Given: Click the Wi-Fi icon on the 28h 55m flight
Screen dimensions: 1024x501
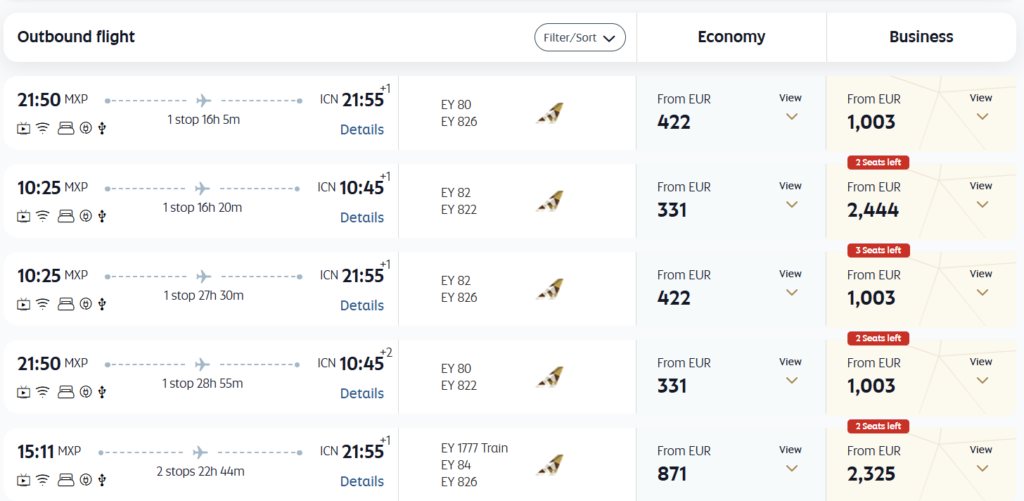Looking at the screenshot, I should point(43,391).
